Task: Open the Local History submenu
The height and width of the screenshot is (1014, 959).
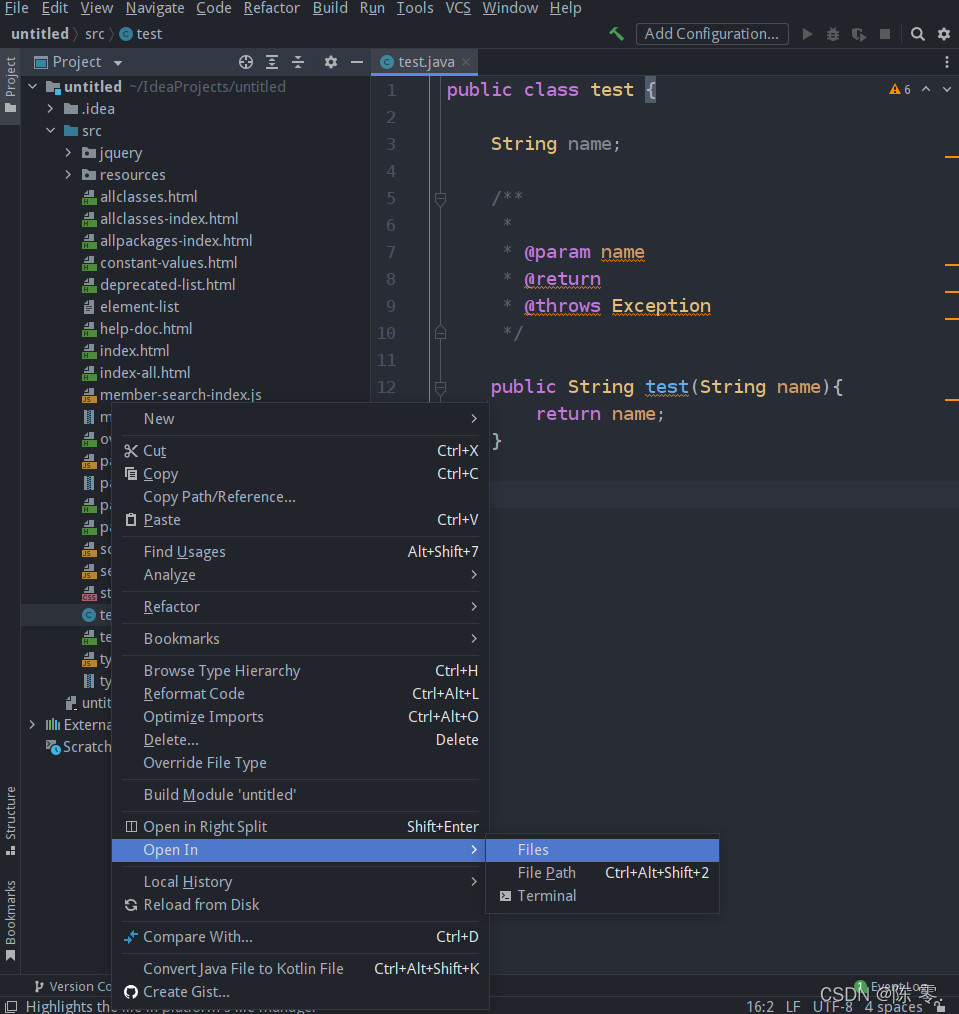Action: click(x=301, y=881)
